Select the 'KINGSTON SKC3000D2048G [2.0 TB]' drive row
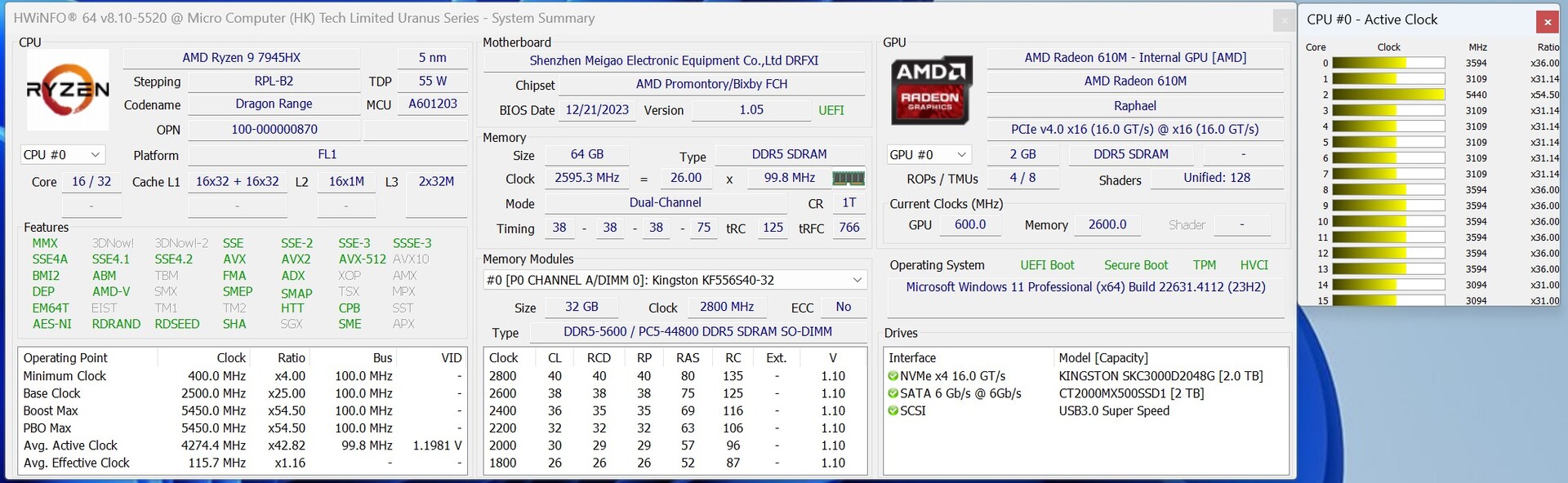The image size is (1568, 483). click(x=1085, y=376)
